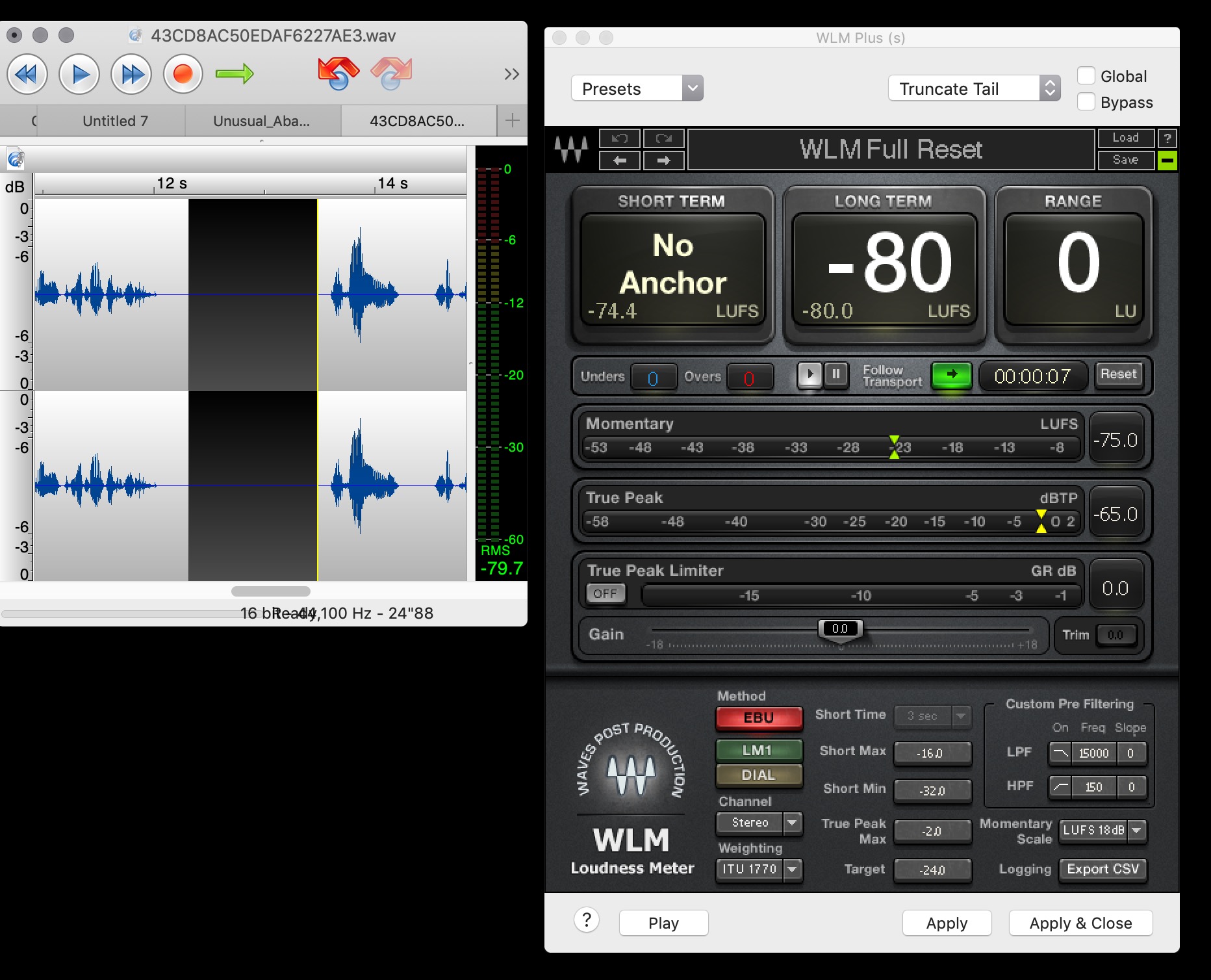1211x980 pixels.
Task: Click the rewind button in audio editor
Action: (x=27, y=75)
